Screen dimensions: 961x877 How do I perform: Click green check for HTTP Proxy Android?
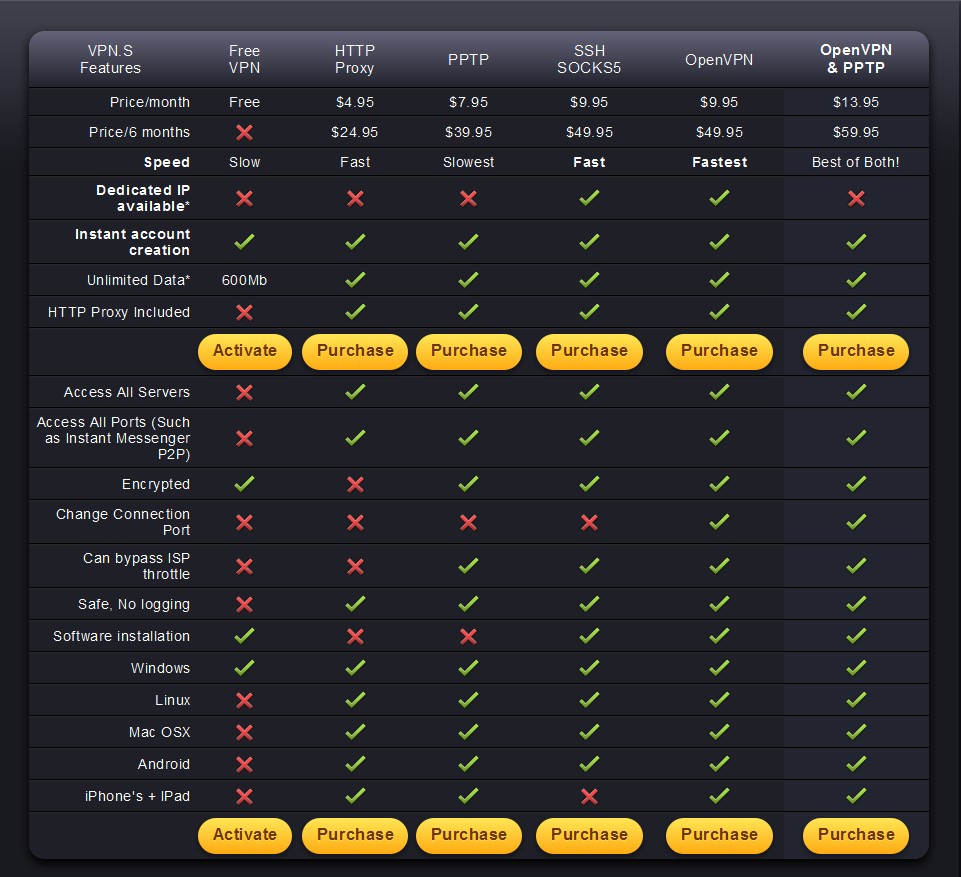(x=355, y=764)
